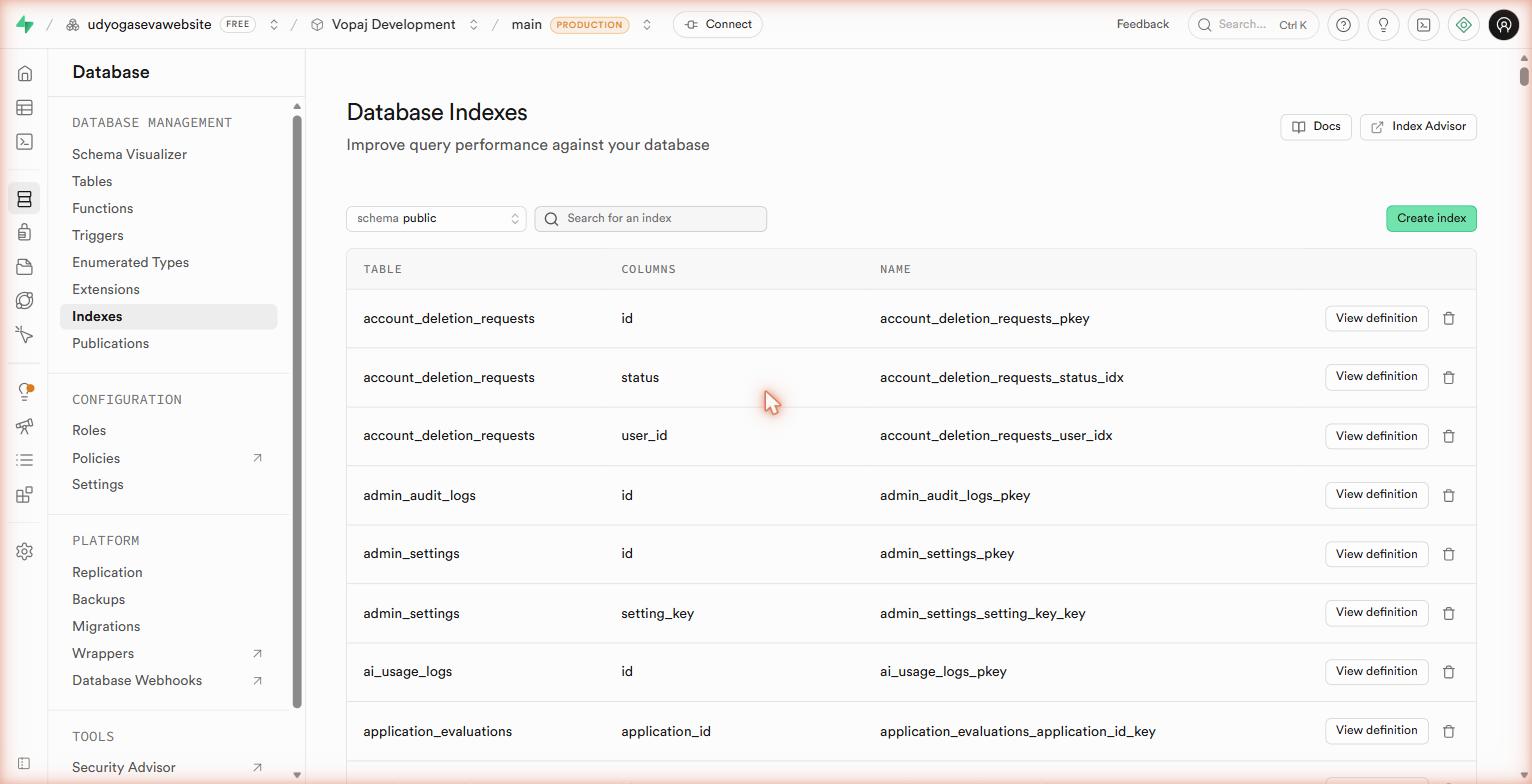Delete account_deletion_requests_pkey index via trash icon
Image resolution: width=1532 pixels, height=784 pixels.
1448,318
